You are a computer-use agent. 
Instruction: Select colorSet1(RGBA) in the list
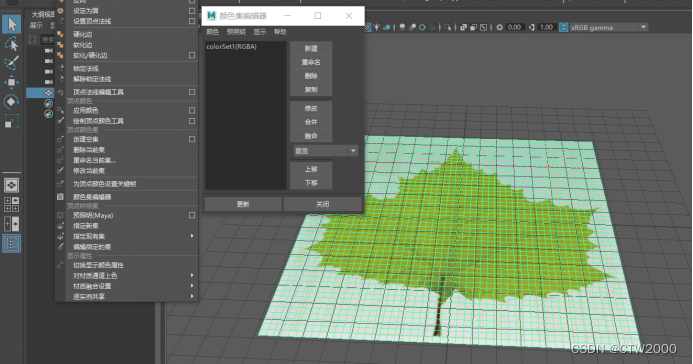click(x=232, y=46)
